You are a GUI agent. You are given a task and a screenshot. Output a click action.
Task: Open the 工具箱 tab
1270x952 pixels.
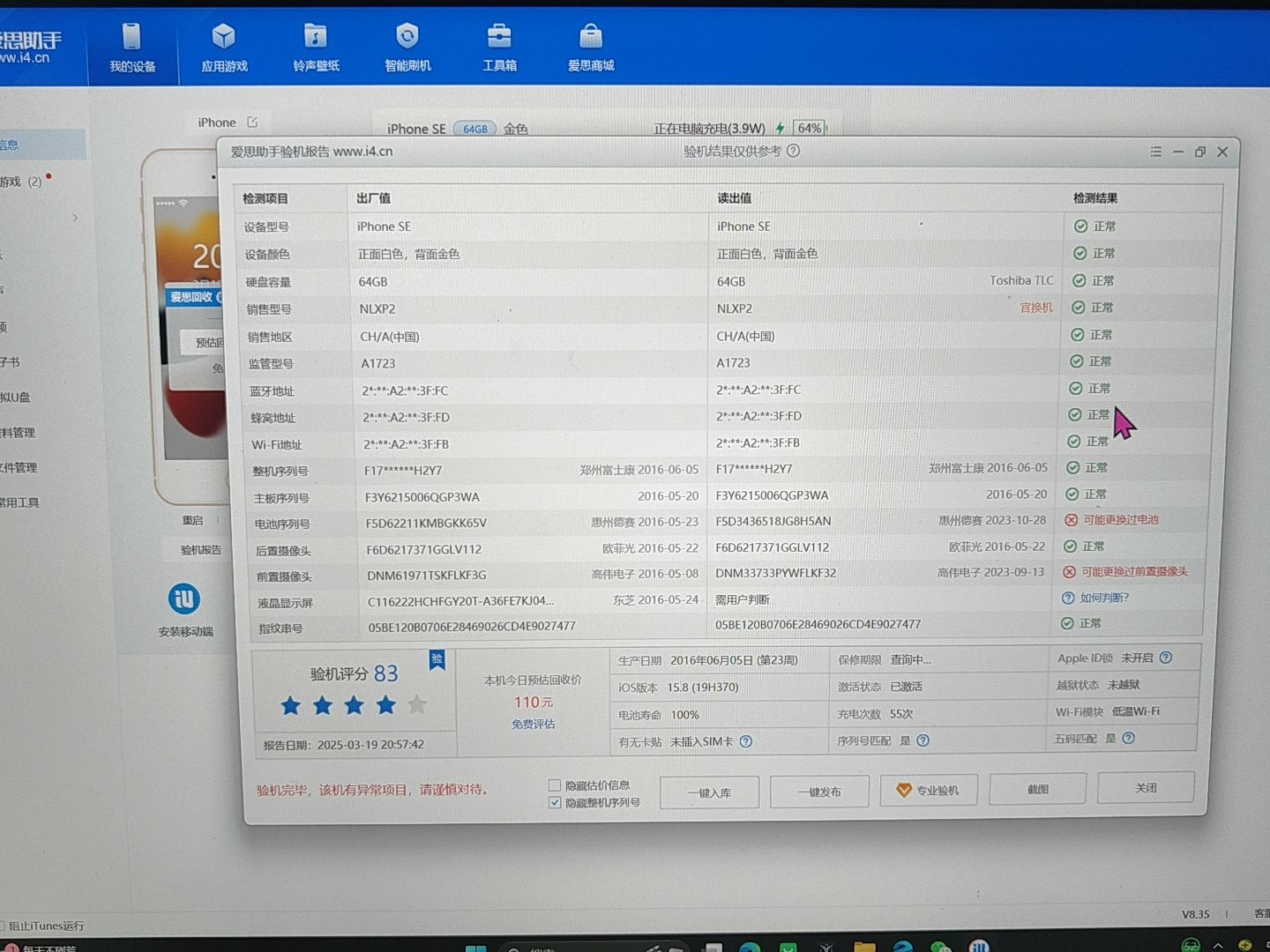coord(499,48)
